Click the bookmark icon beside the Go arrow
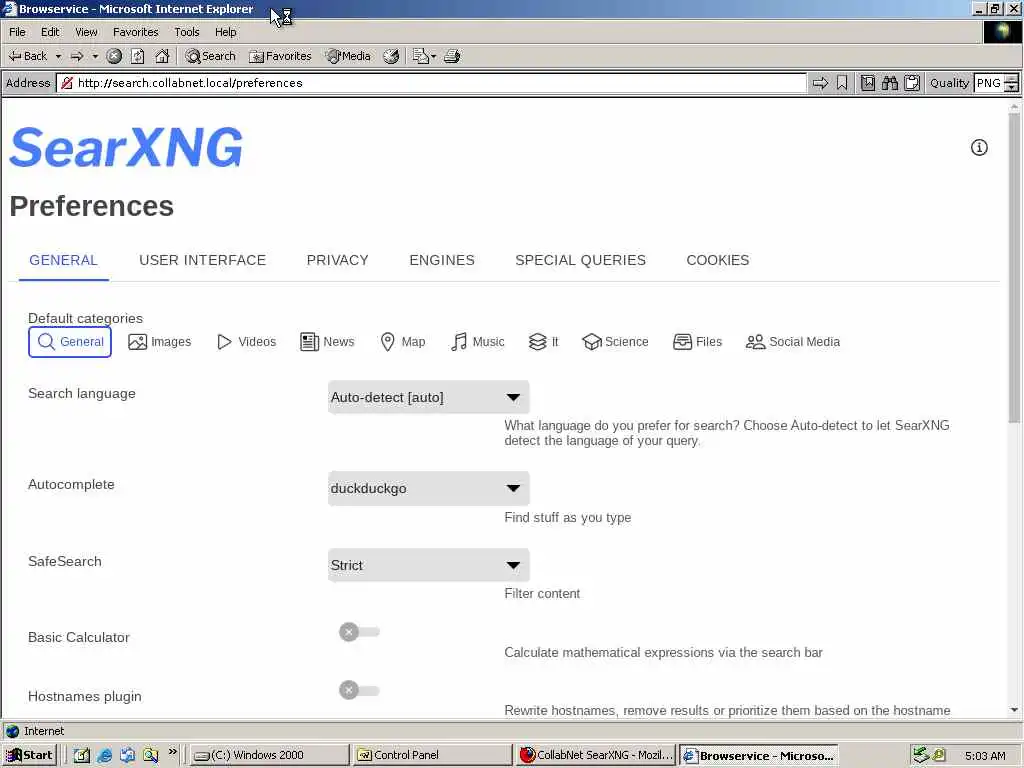 pos(842,83)
